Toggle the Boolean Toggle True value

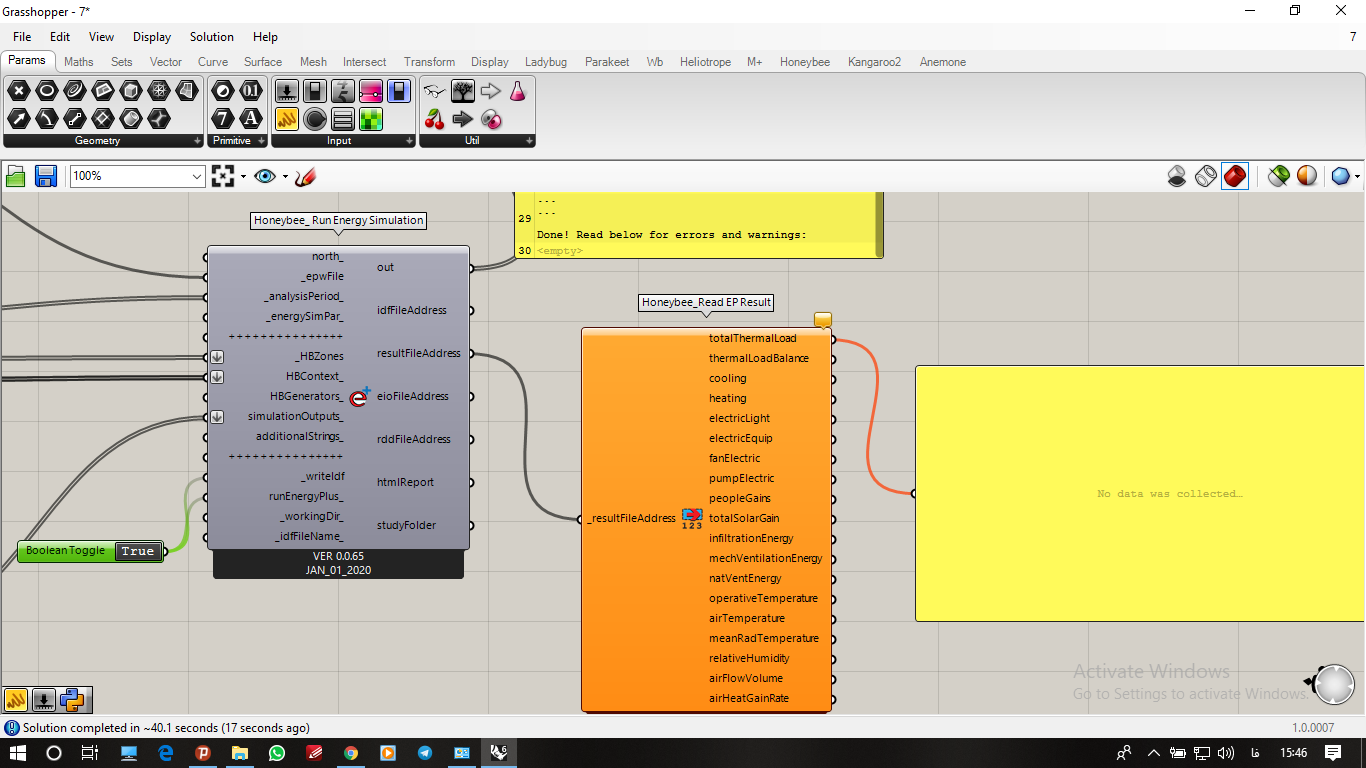[x=138, y=551]
